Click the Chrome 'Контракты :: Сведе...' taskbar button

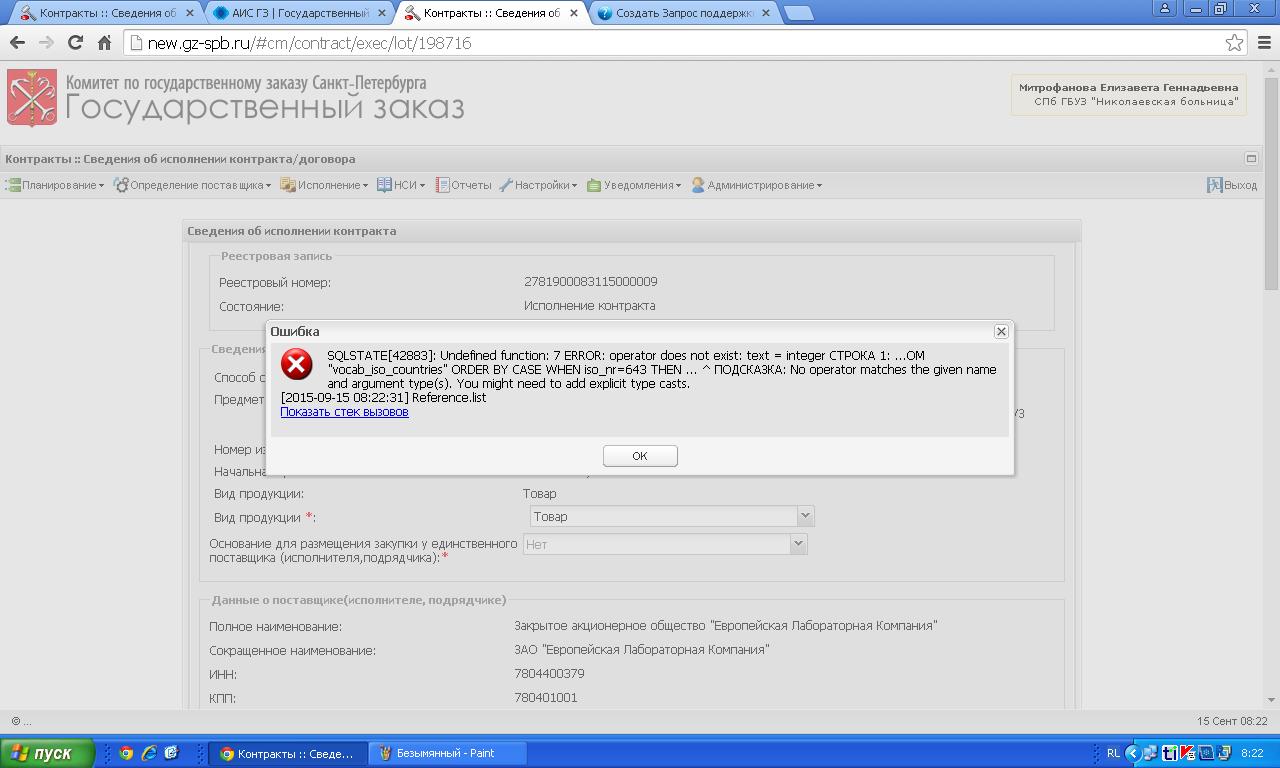287,753
